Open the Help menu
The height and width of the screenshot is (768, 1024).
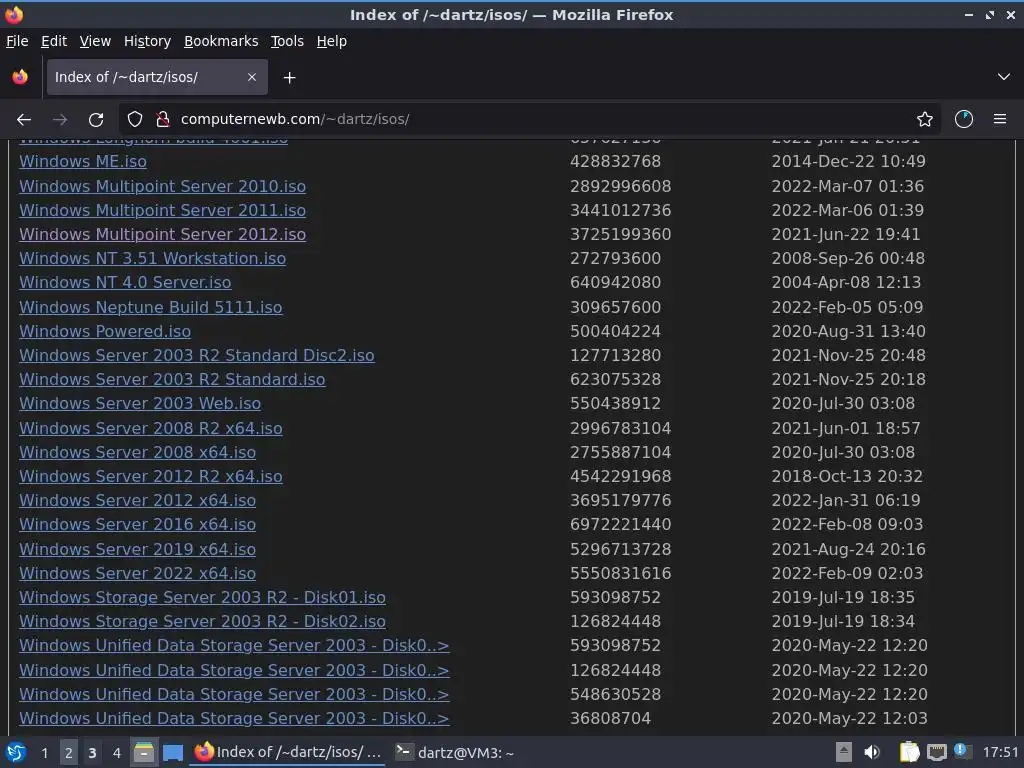tap(332, 41)
